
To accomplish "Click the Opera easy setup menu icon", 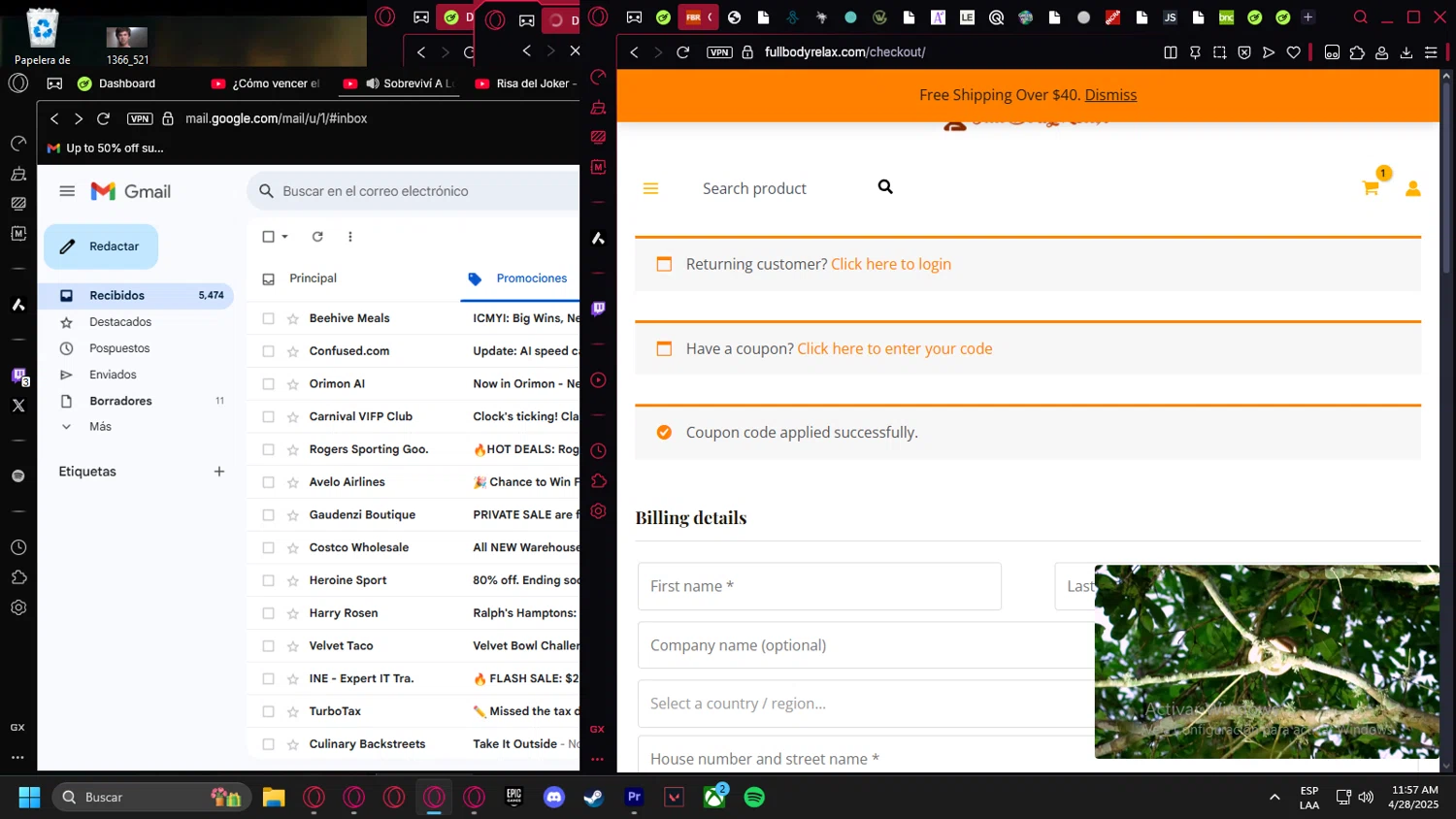I will tap(1431, 52).
